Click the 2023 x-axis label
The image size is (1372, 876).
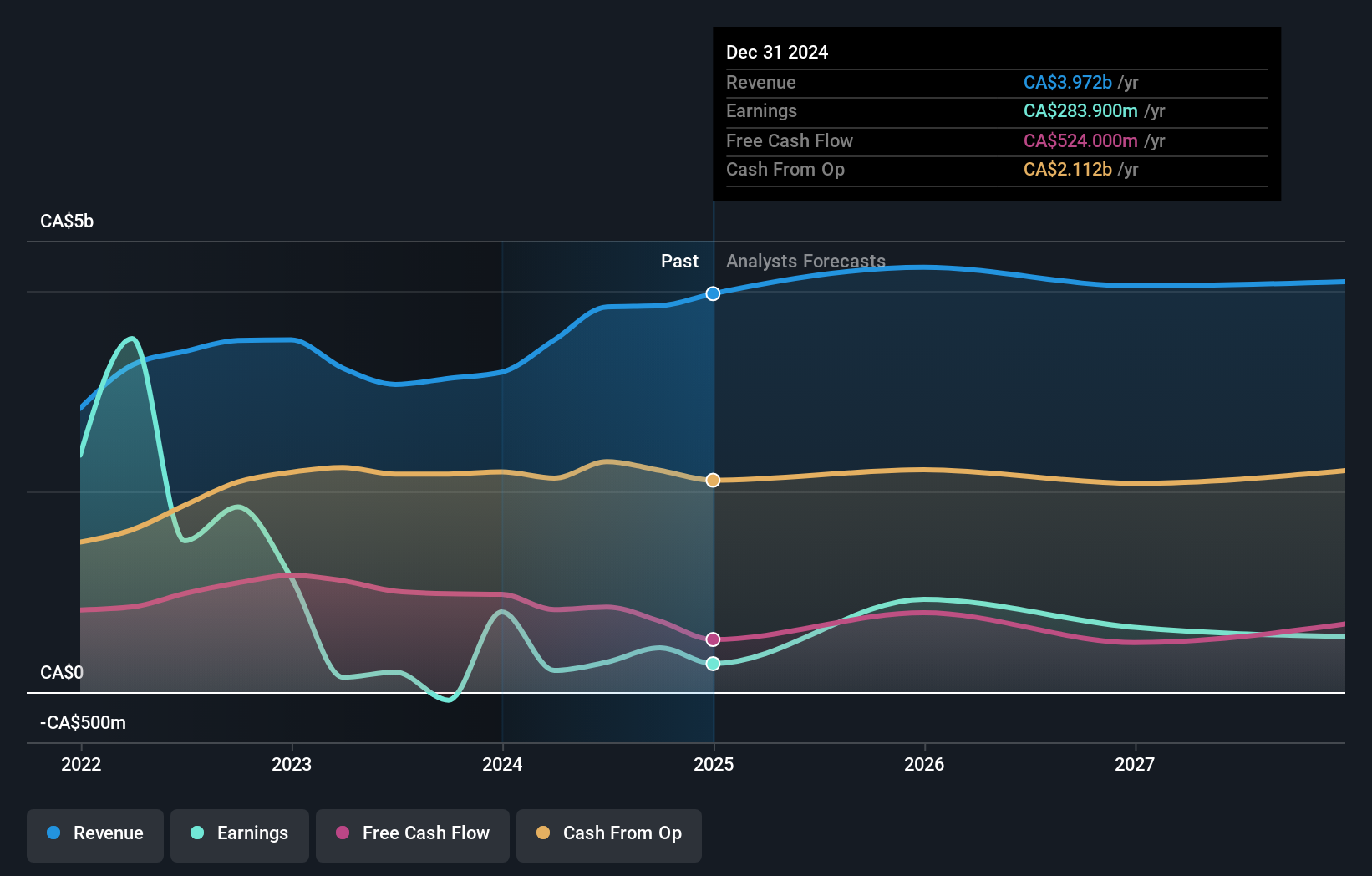click(x=292, y=764)
